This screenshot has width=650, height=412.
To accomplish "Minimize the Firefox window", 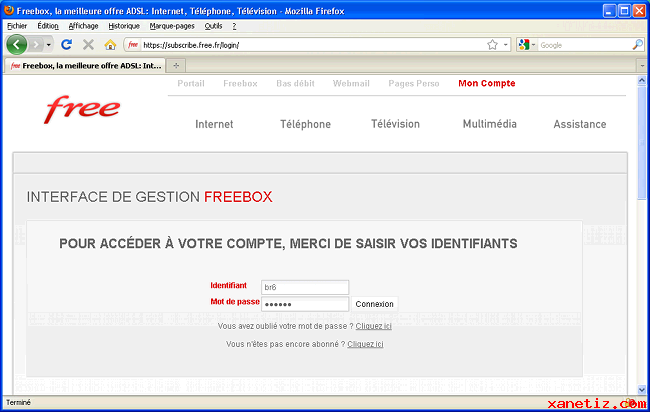I will tap(609, 11).
